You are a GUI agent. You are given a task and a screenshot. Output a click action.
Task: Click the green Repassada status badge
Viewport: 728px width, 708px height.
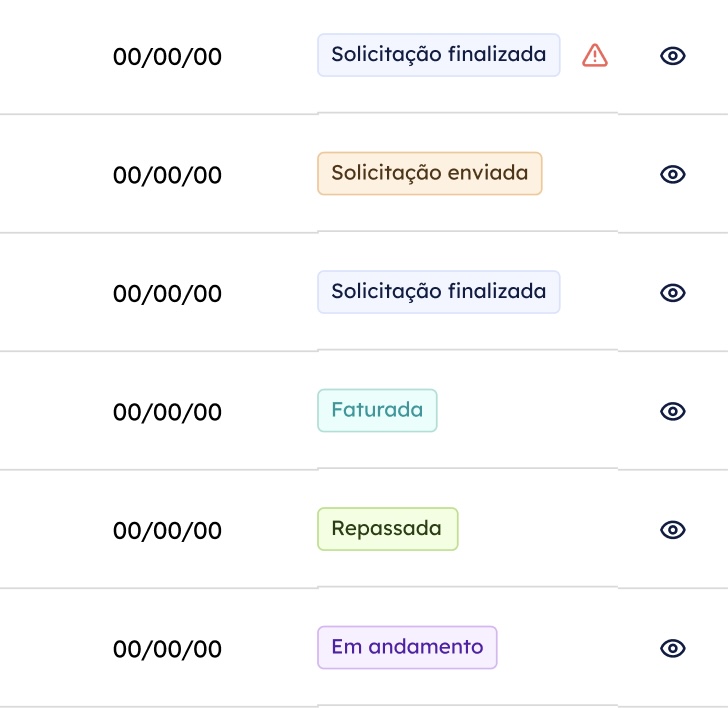coord(387,529)
